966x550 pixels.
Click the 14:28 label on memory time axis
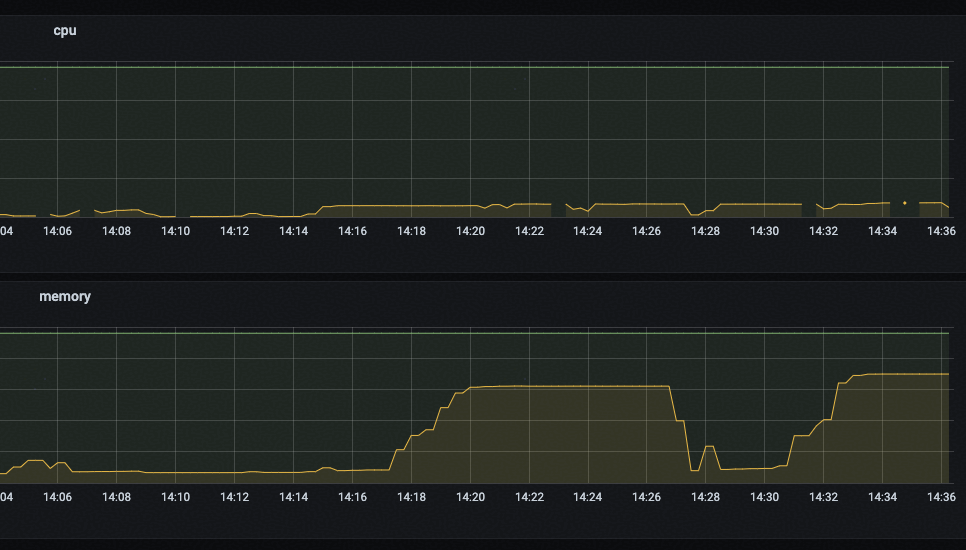[705, 497]
